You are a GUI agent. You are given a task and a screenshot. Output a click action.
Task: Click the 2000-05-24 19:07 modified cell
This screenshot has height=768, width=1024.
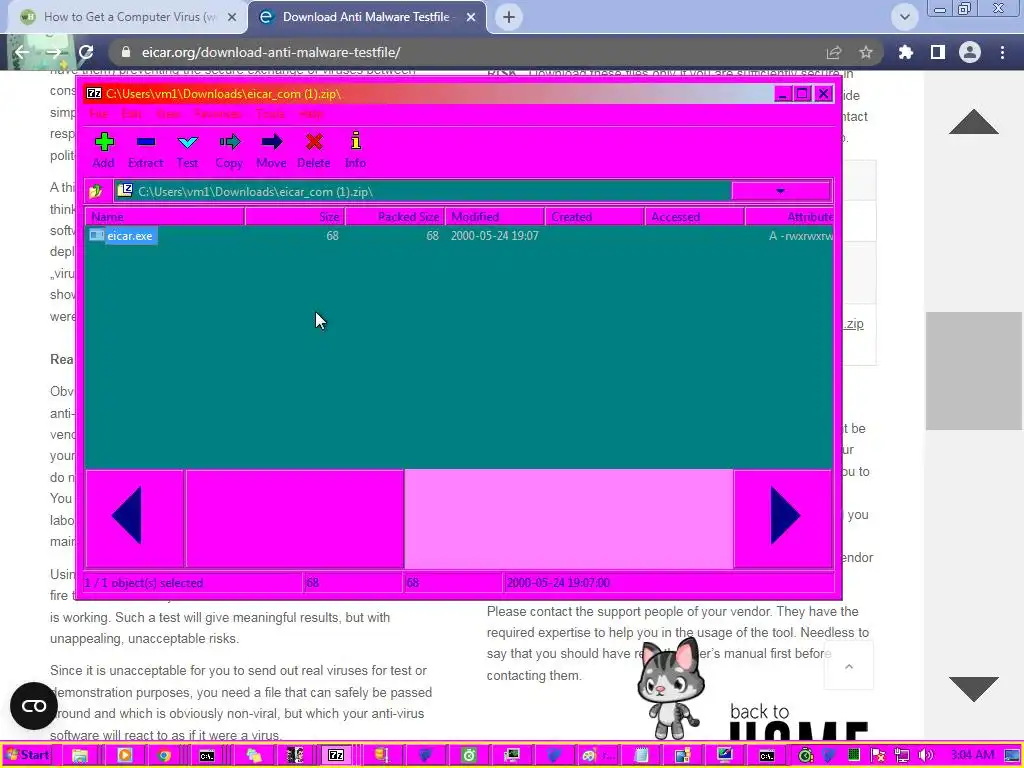(494, 236)
